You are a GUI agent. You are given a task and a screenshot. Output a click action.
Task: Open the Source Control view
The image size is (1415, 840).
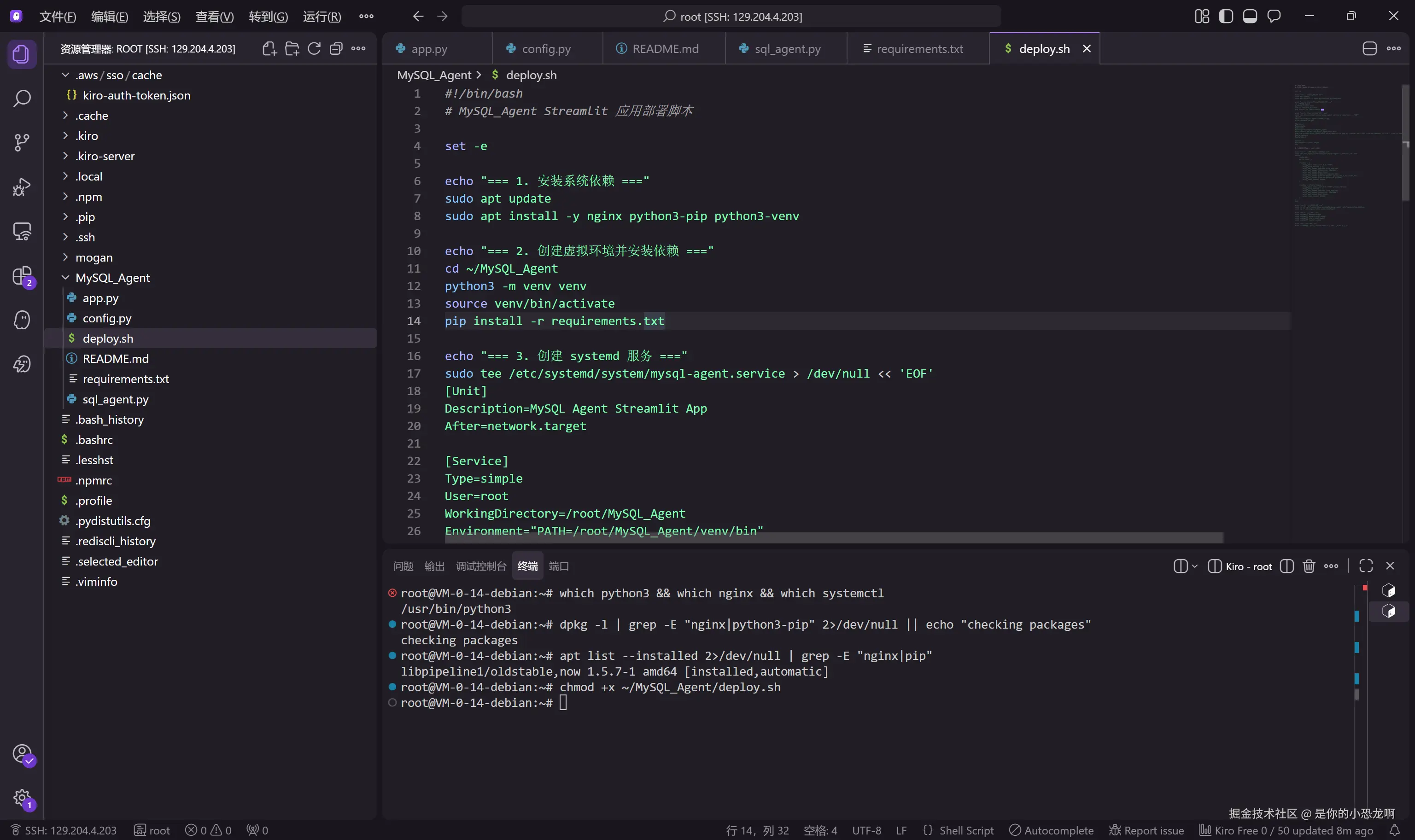(22, 142)
